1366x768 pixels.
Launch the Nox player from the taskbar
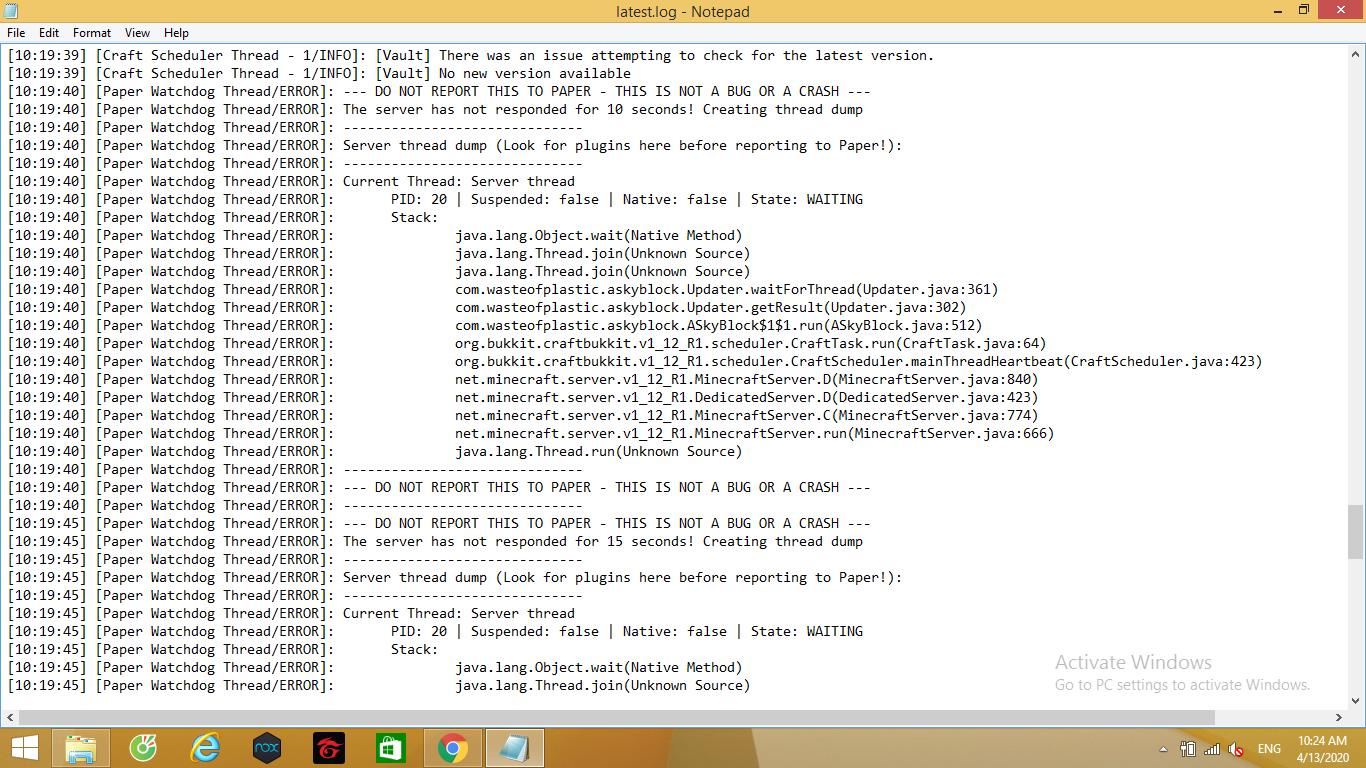pos(267,748)
